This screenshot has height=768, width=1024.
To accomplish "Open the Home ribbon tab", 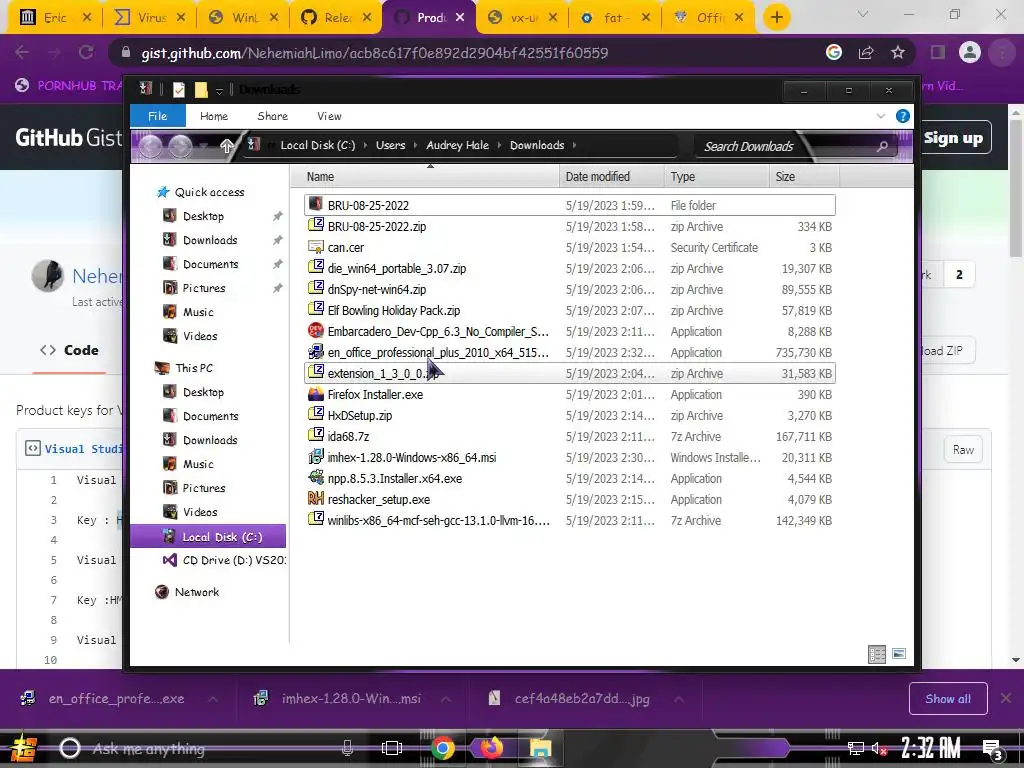I will tap(214, 116).
